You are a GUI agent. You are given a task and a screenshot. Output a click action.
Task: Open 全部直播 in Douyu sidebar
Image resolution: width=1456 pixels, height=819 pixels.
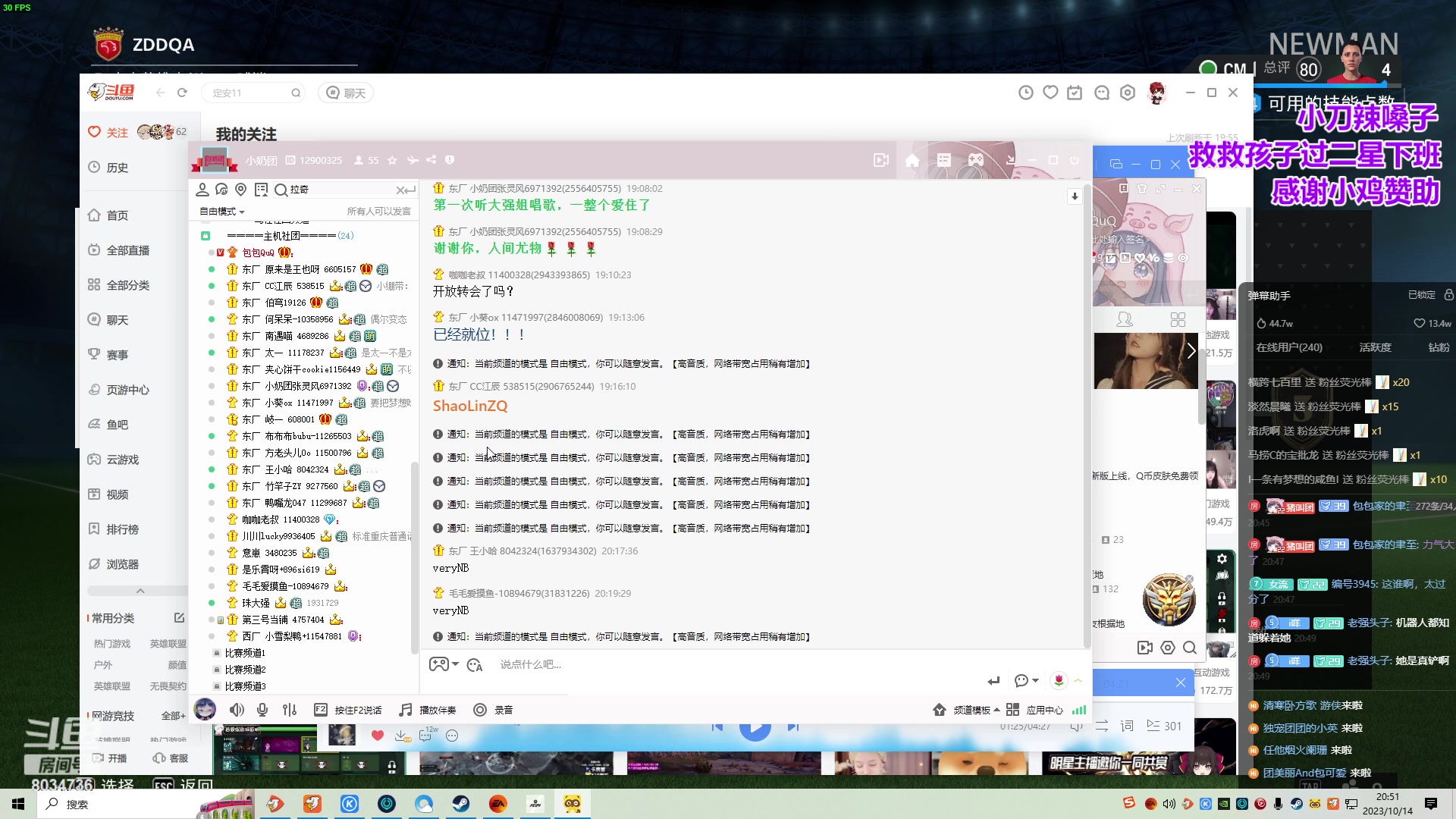point(119,250)
